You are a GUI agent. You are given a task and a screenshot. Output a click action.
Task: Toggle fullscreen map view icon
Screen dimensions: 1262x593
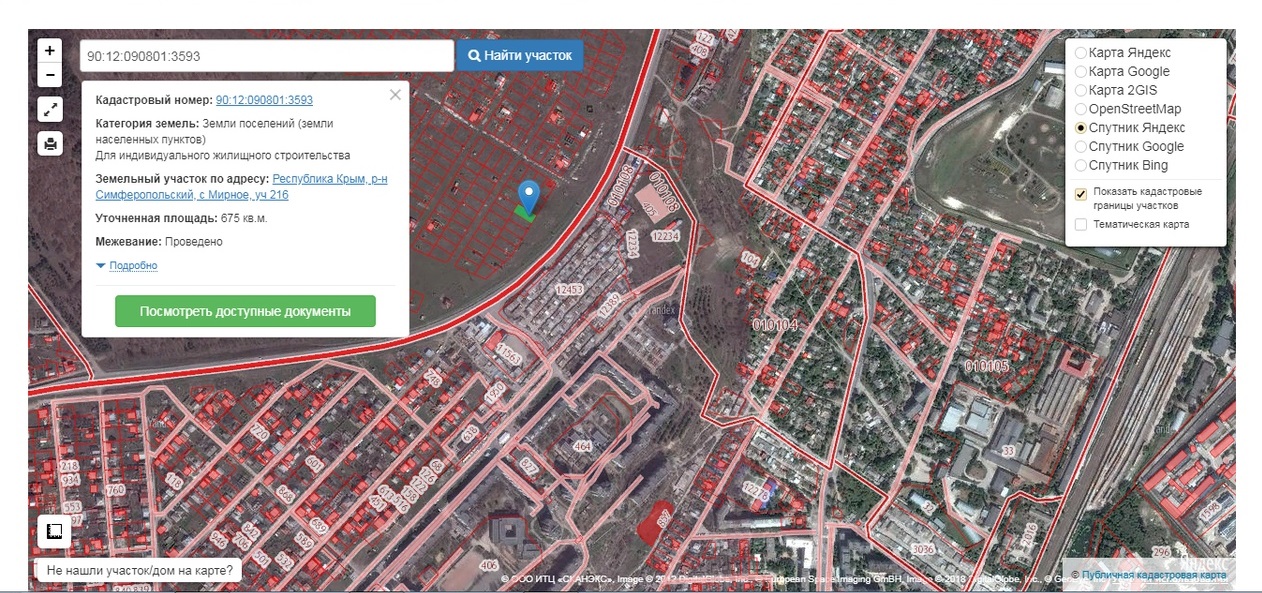(x=50, y=109)
